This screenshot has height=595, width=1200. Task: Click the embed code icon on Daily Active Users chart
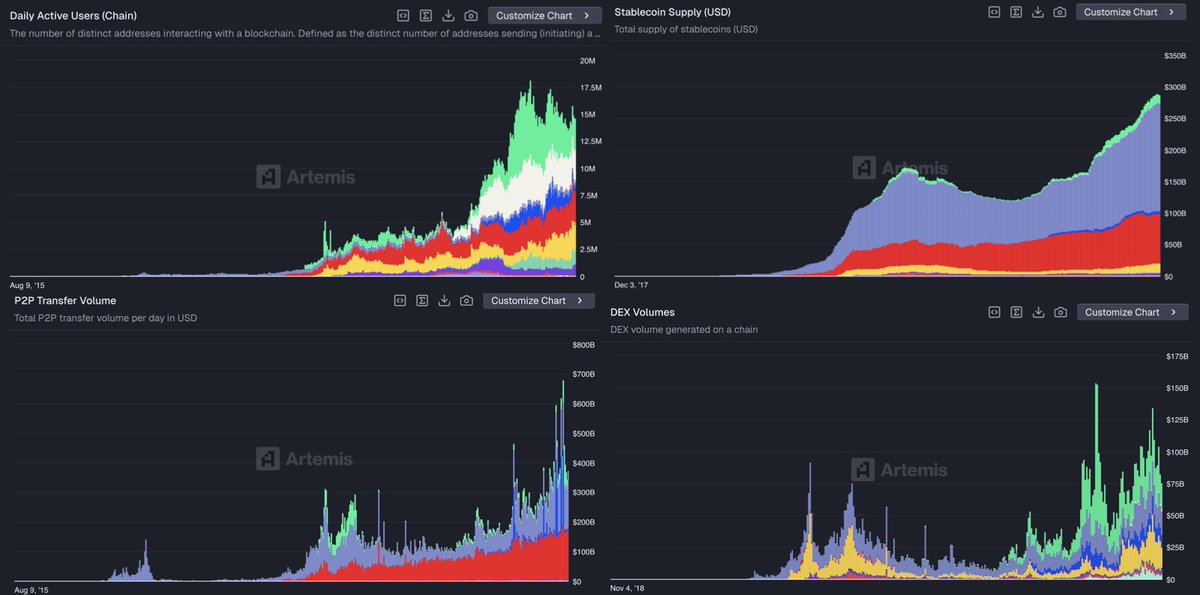(402, 15)
